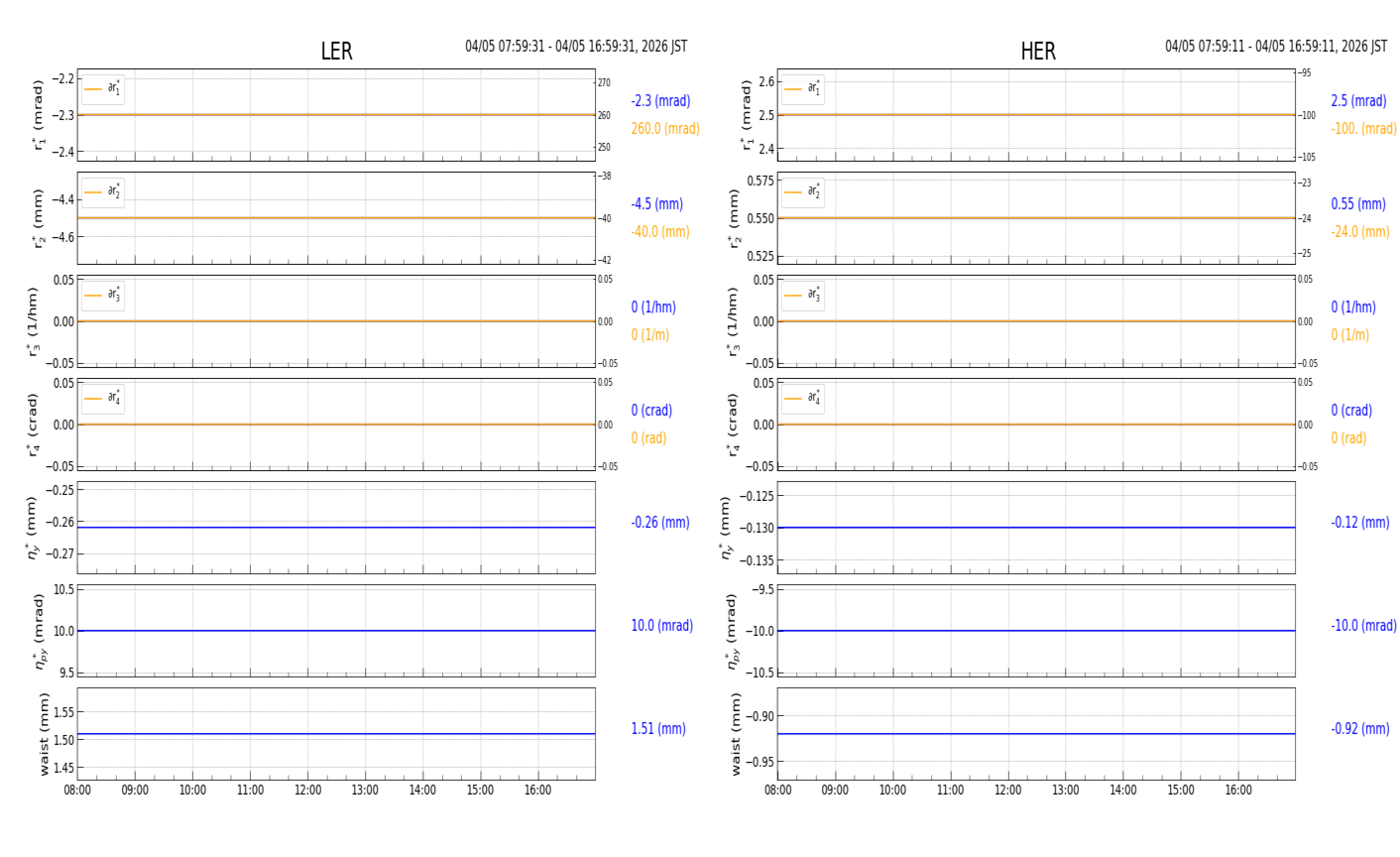Select the LER "10.0 (mrad)" value
1400x857 pixels.
tap(662, 626)
